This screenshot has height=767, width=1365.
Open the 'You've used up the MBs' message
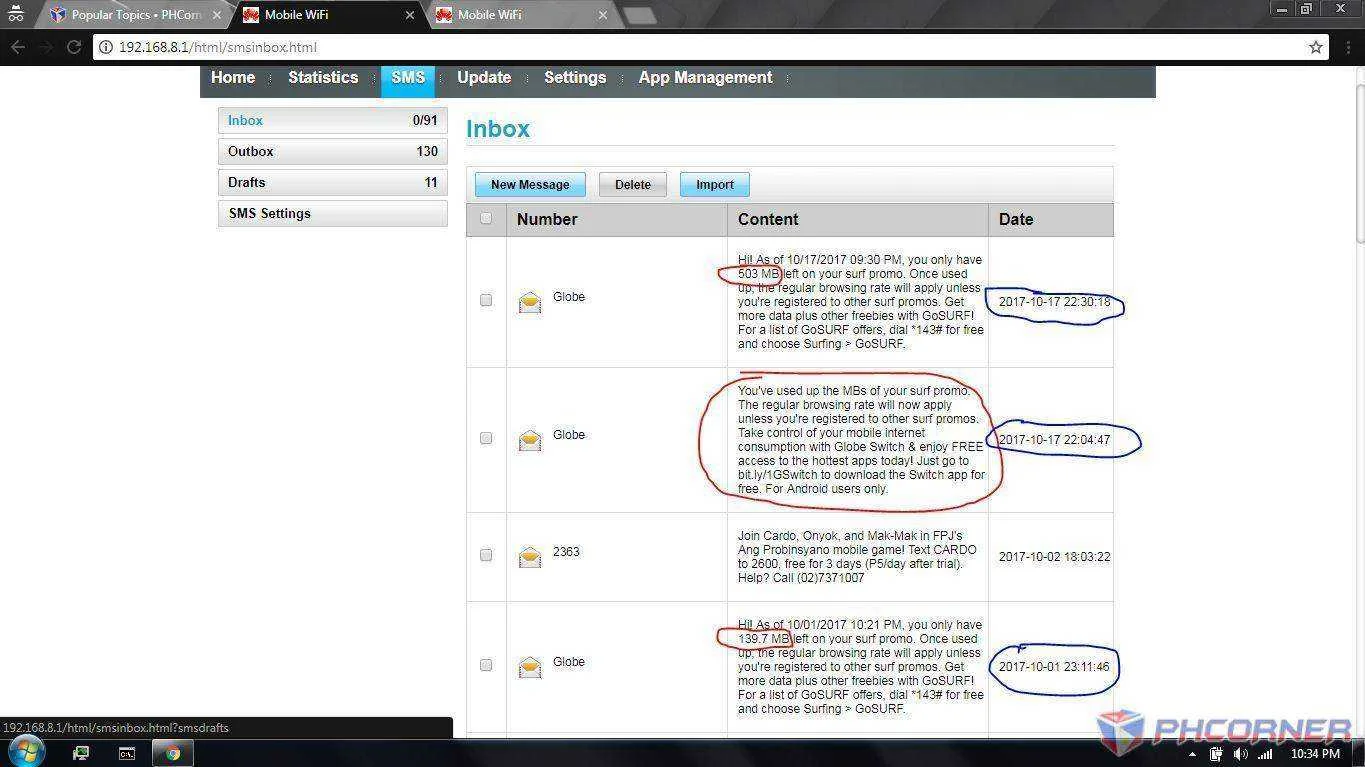coord(861,440)
